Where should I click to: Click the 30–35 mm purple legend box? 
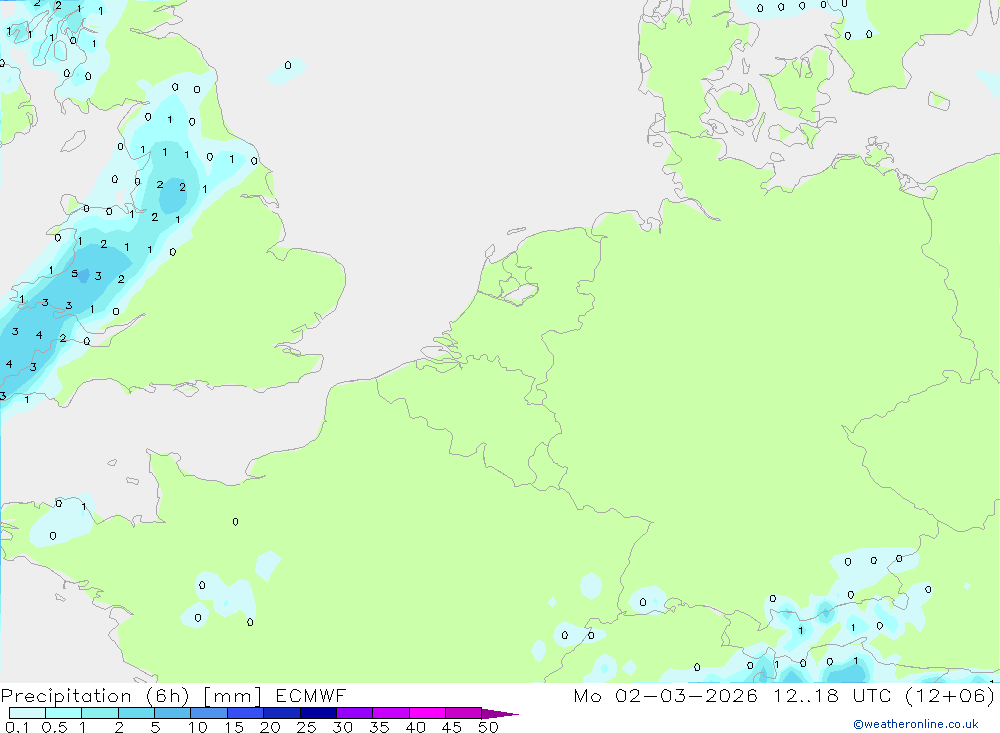click(355, 713)
